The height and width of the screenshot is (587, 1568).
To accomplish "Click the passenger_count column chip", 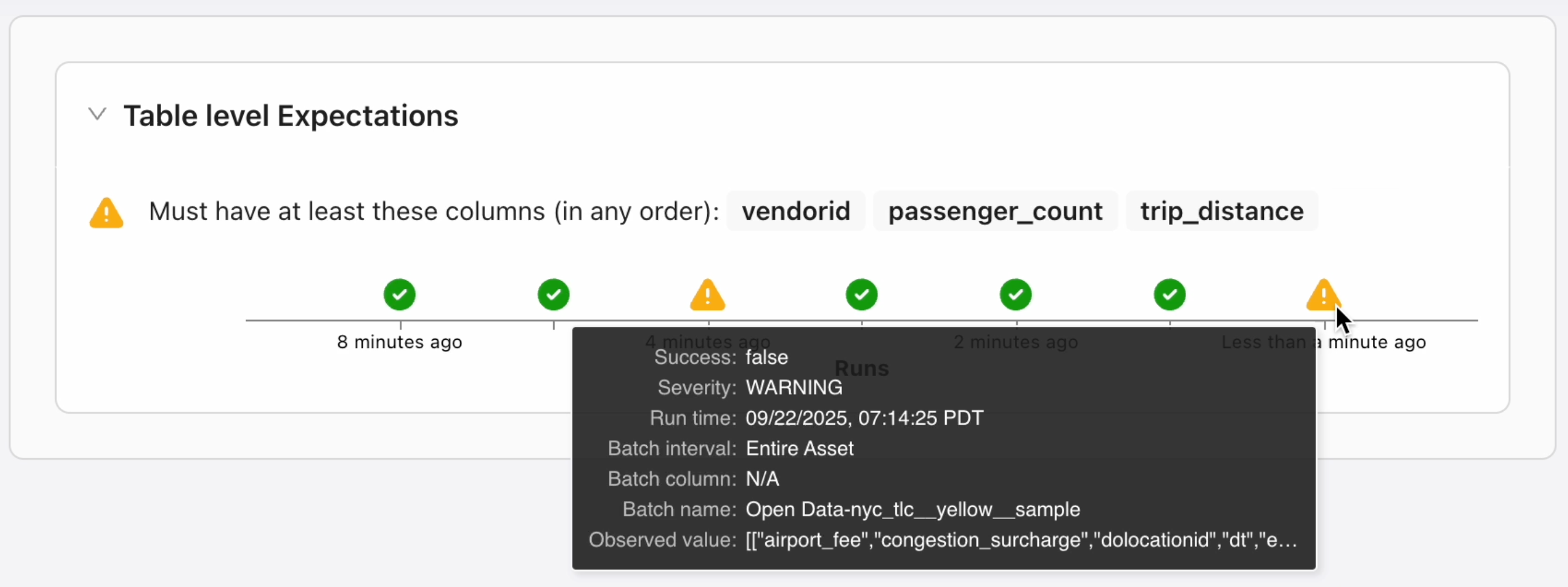I will coord(995,211).
